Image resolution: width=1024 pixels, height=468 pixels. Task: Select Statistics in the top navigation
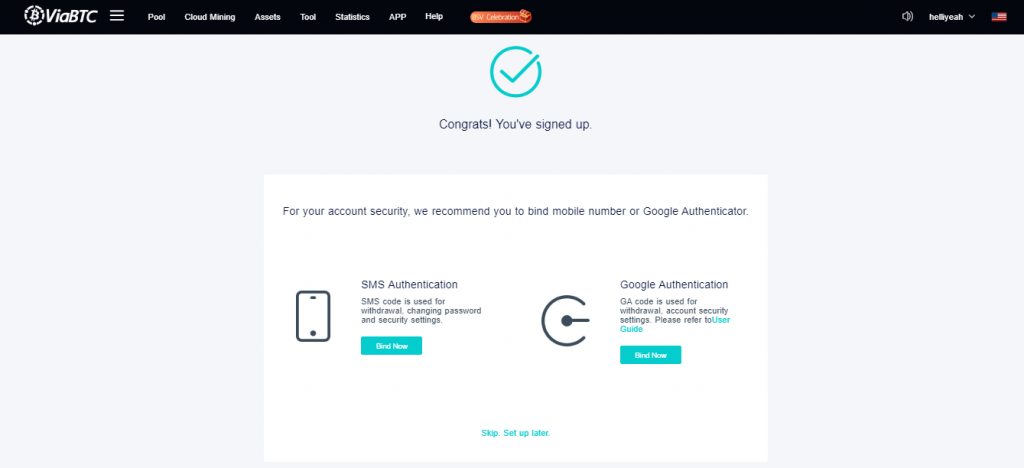point(352,17)
